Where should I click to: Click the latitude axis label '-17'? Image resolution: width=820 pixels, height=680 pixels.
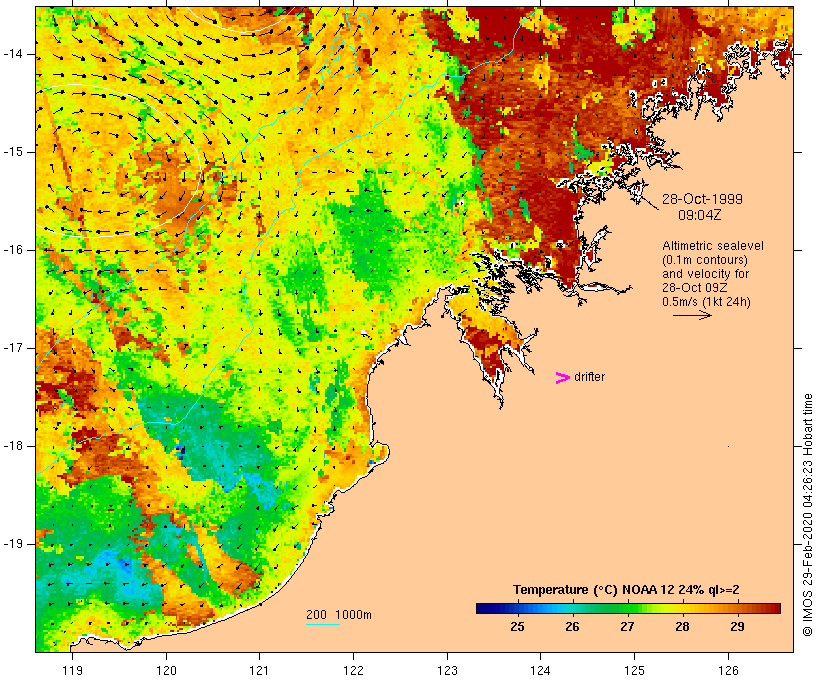(12, 348)
